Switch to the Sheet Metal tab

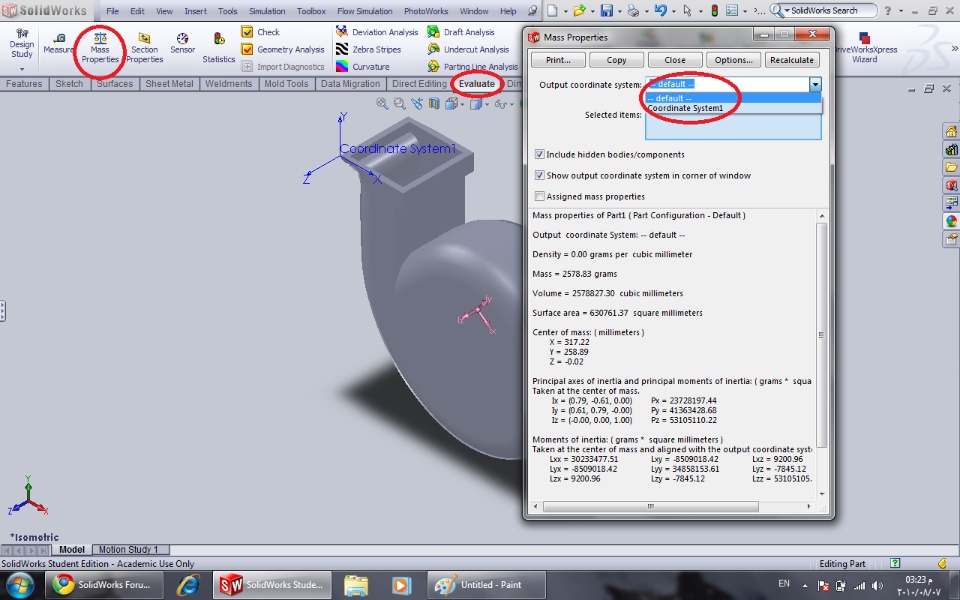pos(169,84)
